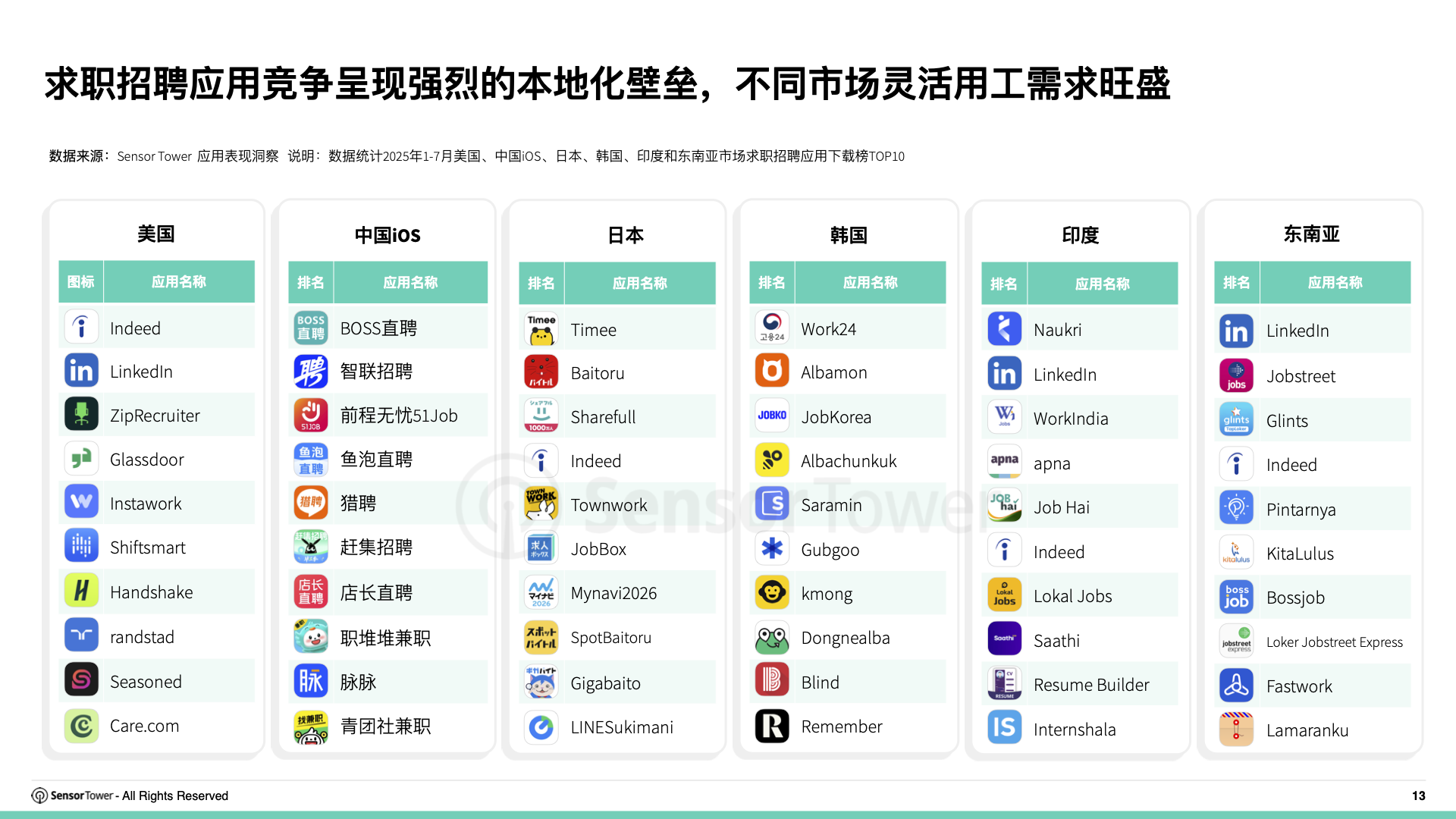The height and width of the screenshot is (819, 1456).
Task: Click the Glassdoor app icon
Action: tap(81, 459)
